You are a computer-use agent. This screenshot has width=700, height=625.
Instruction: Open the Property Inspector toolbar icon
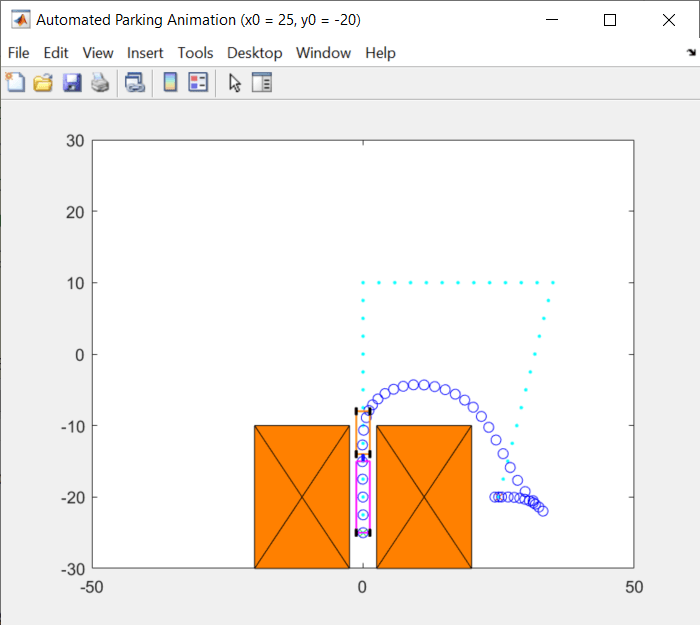[x=262, y=82]
